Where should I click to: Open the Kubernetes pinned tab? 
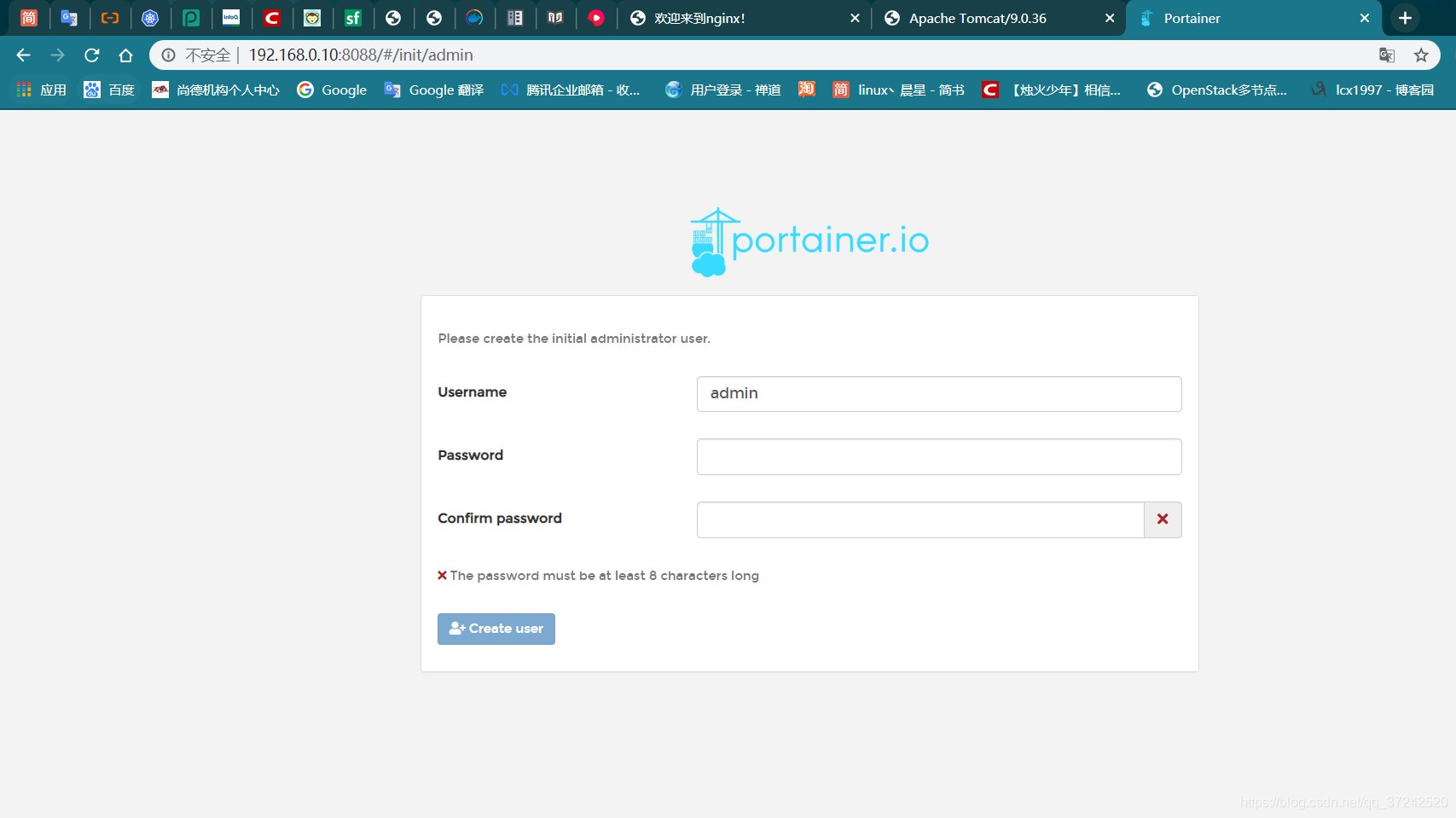(150, 18)
